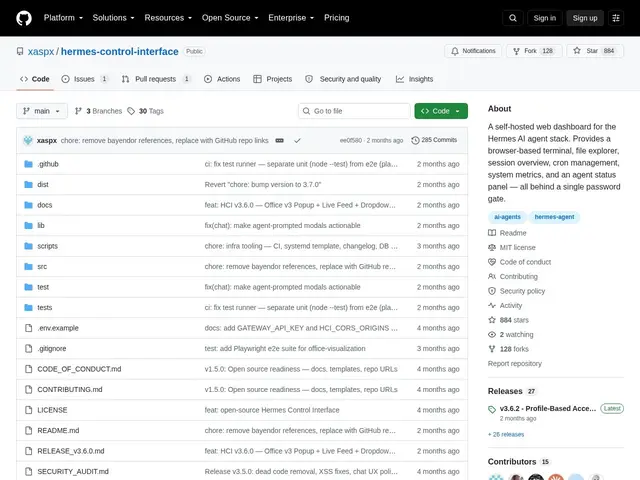Open the .gitignore file
This screenshot has height=480, width=640.
(52, 349)
